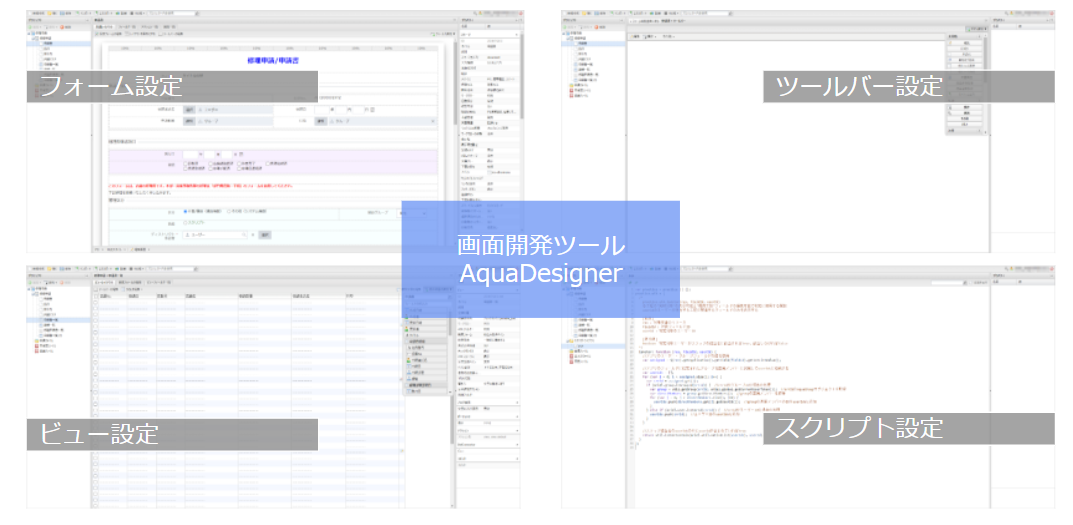This screenshot has width=1073, height=525.
Task: Check the first row checkbox in the view grid
Action: pos(95,303)
